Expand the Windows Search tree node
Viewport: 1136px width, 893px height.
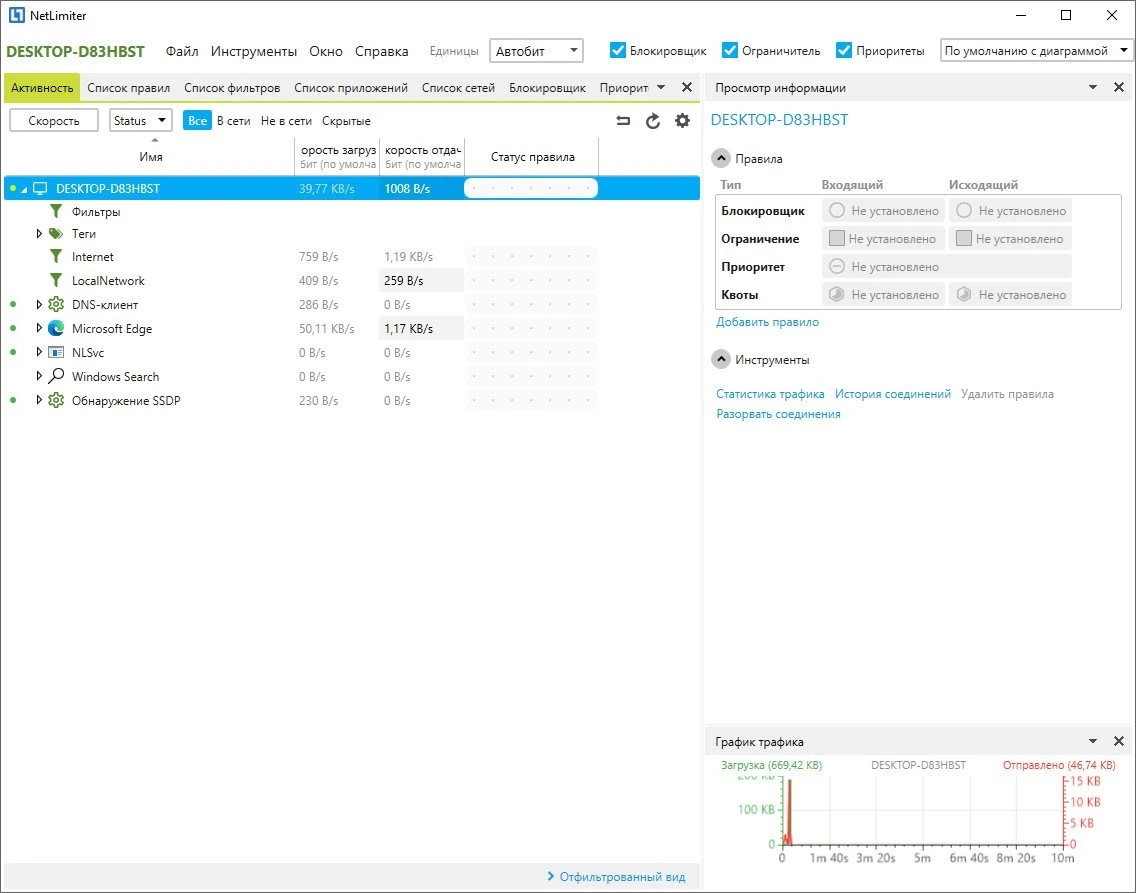click(39, 377)
